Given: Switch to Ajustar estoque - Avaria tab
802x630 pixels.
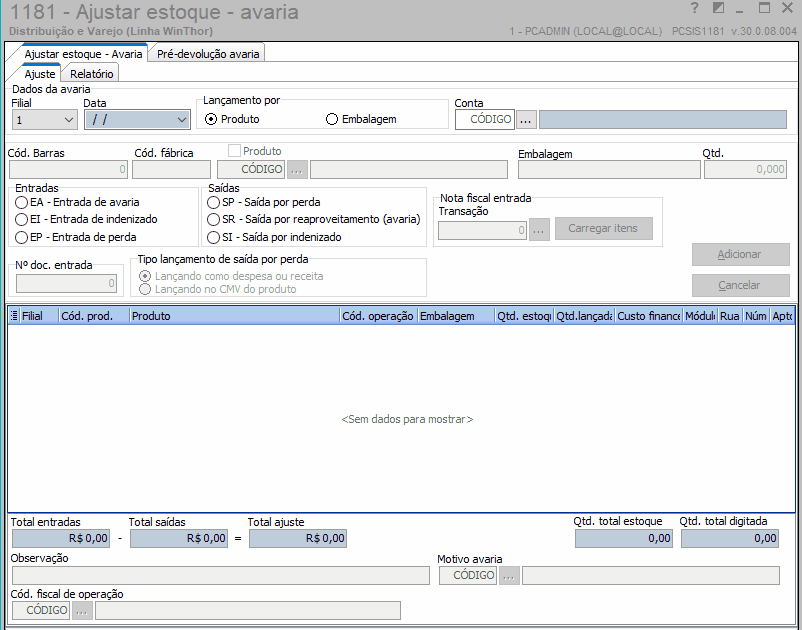Looking at the screenshot, I should click(83, 54).
